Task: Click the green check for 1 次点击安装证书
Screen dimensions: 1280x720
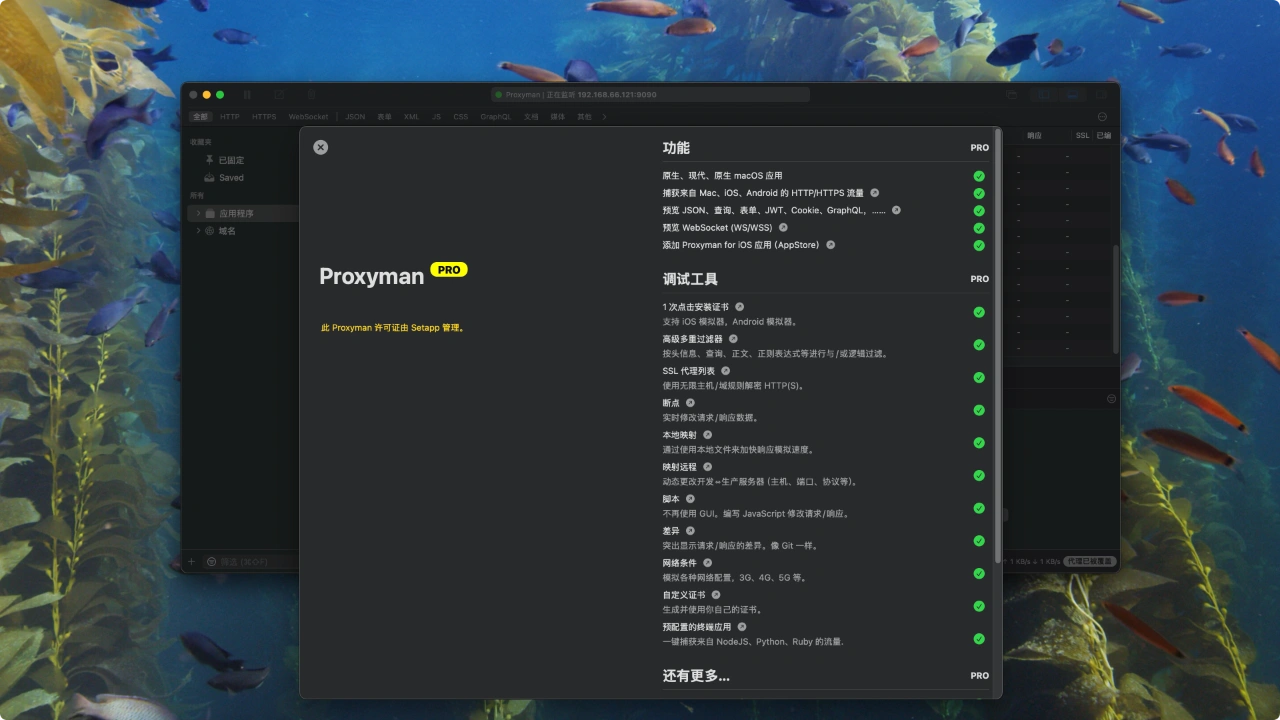Action: tap(979, 312)
